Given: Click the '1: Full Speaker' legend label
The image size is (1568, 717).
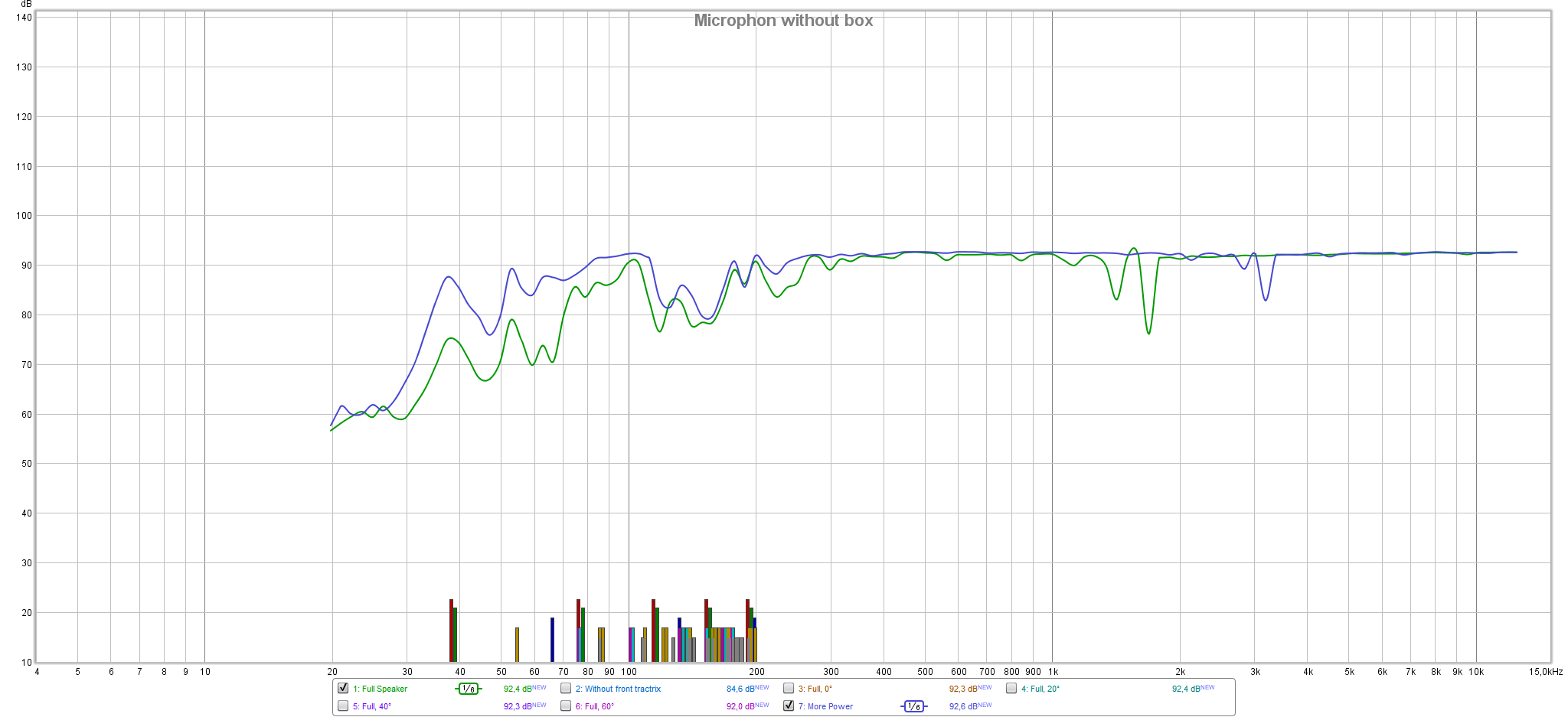Looking at the screenshot, I should point(380,689).
